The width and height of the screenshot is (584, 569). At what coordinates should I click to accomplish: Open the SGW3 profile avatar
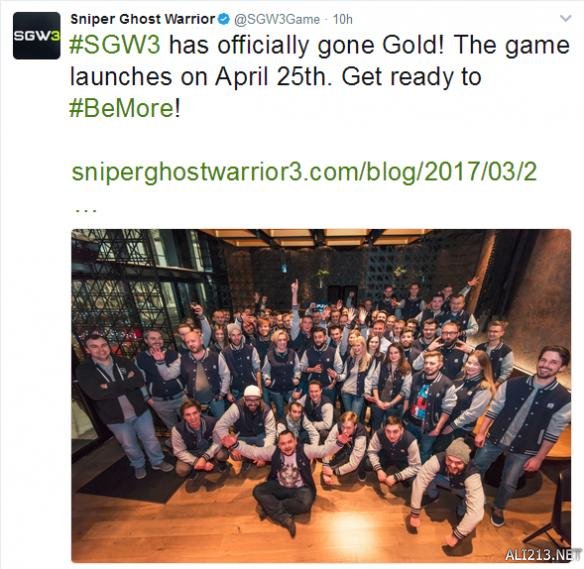pos(36,36)
